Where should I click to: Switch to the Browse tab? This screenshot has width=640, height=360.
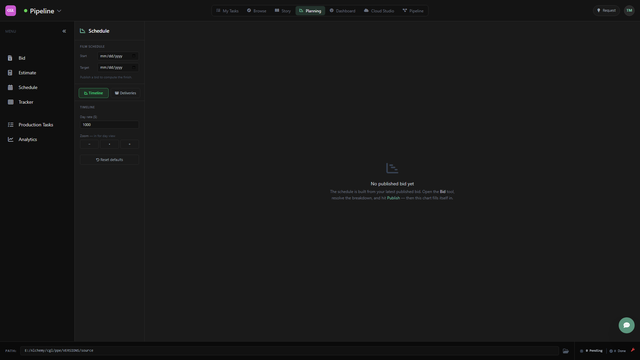pos(256,11)
